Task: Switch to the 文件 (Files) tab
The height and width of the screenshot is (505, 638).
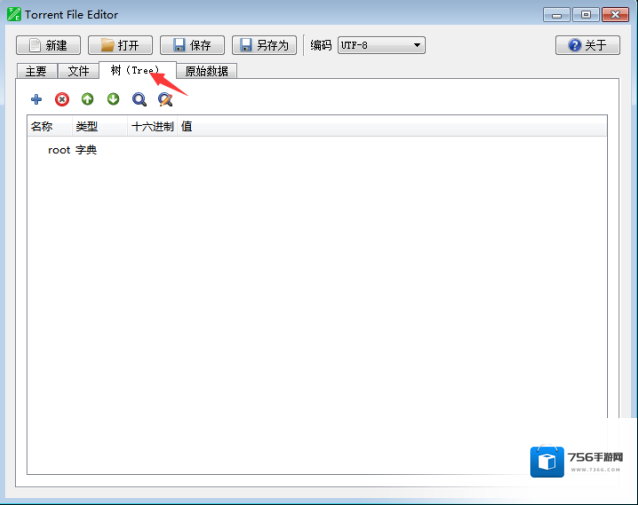Action: tap(78, 71)
